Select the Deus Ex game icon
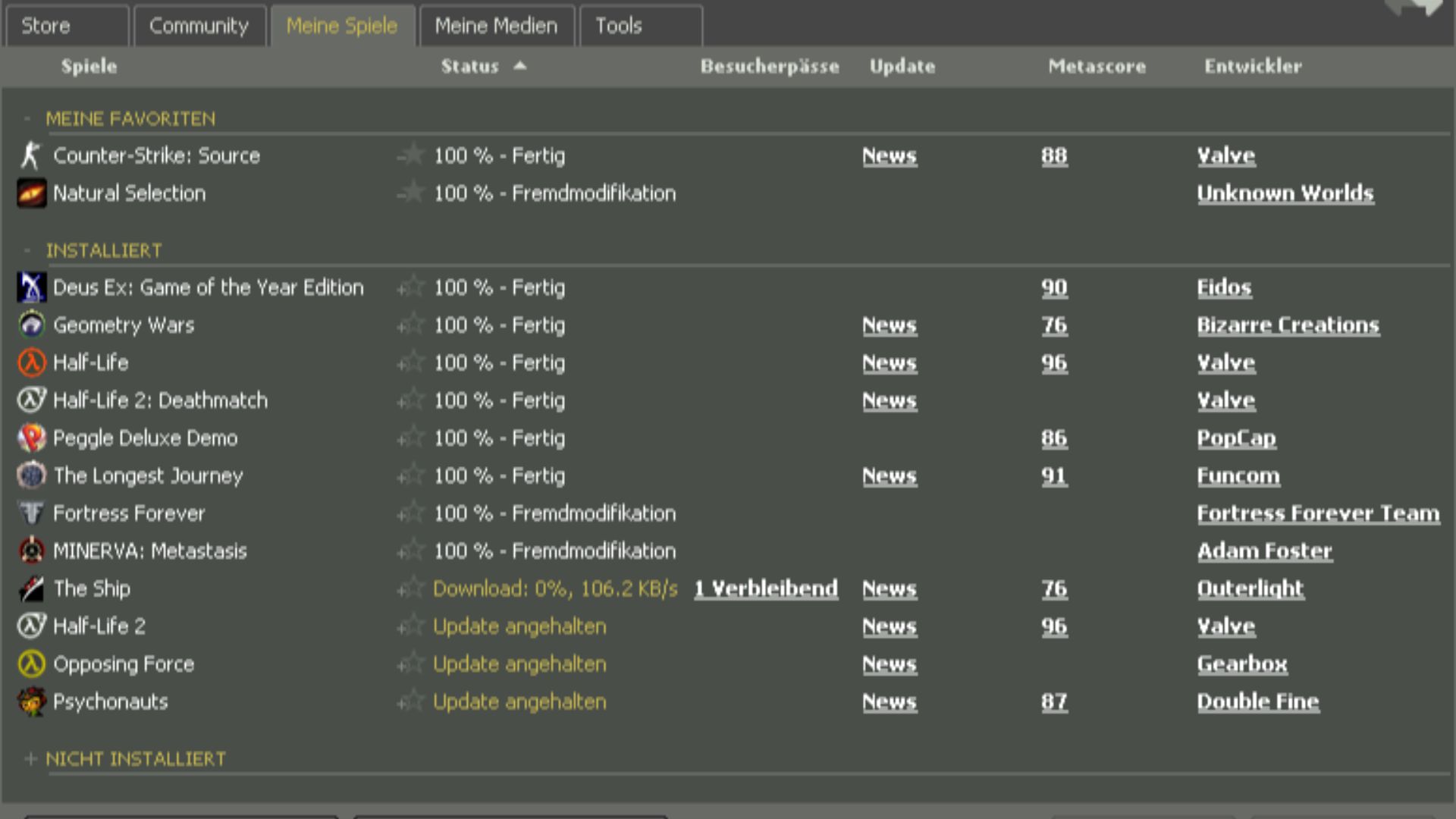The image size is (1456, 819). point(31,287)
